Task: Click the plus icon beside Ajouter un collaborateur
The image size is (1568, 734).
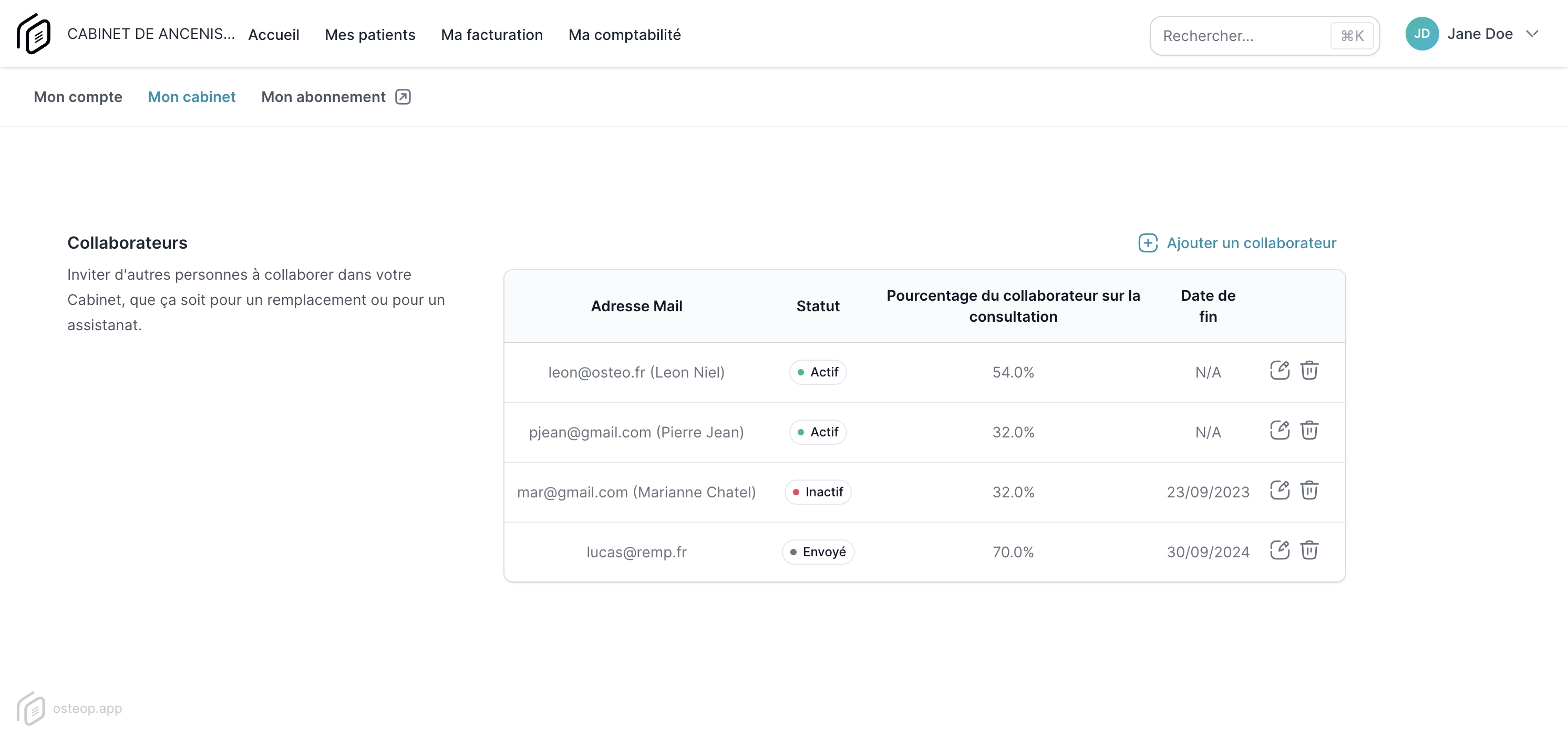Action: click(1148, 242)
